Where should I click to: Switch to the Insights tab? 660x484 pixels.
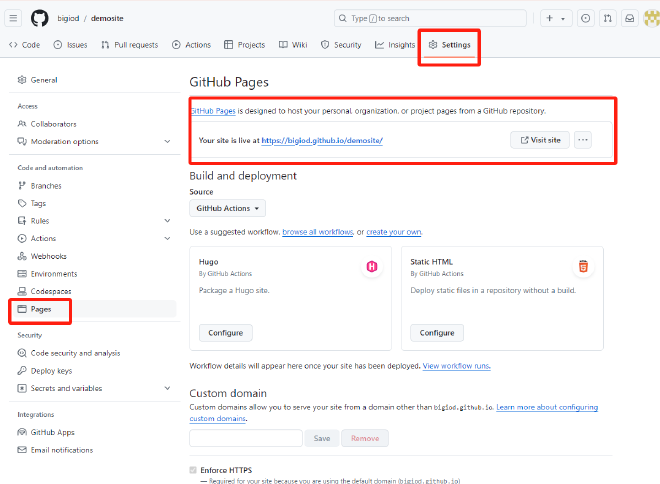pos(395,45)
